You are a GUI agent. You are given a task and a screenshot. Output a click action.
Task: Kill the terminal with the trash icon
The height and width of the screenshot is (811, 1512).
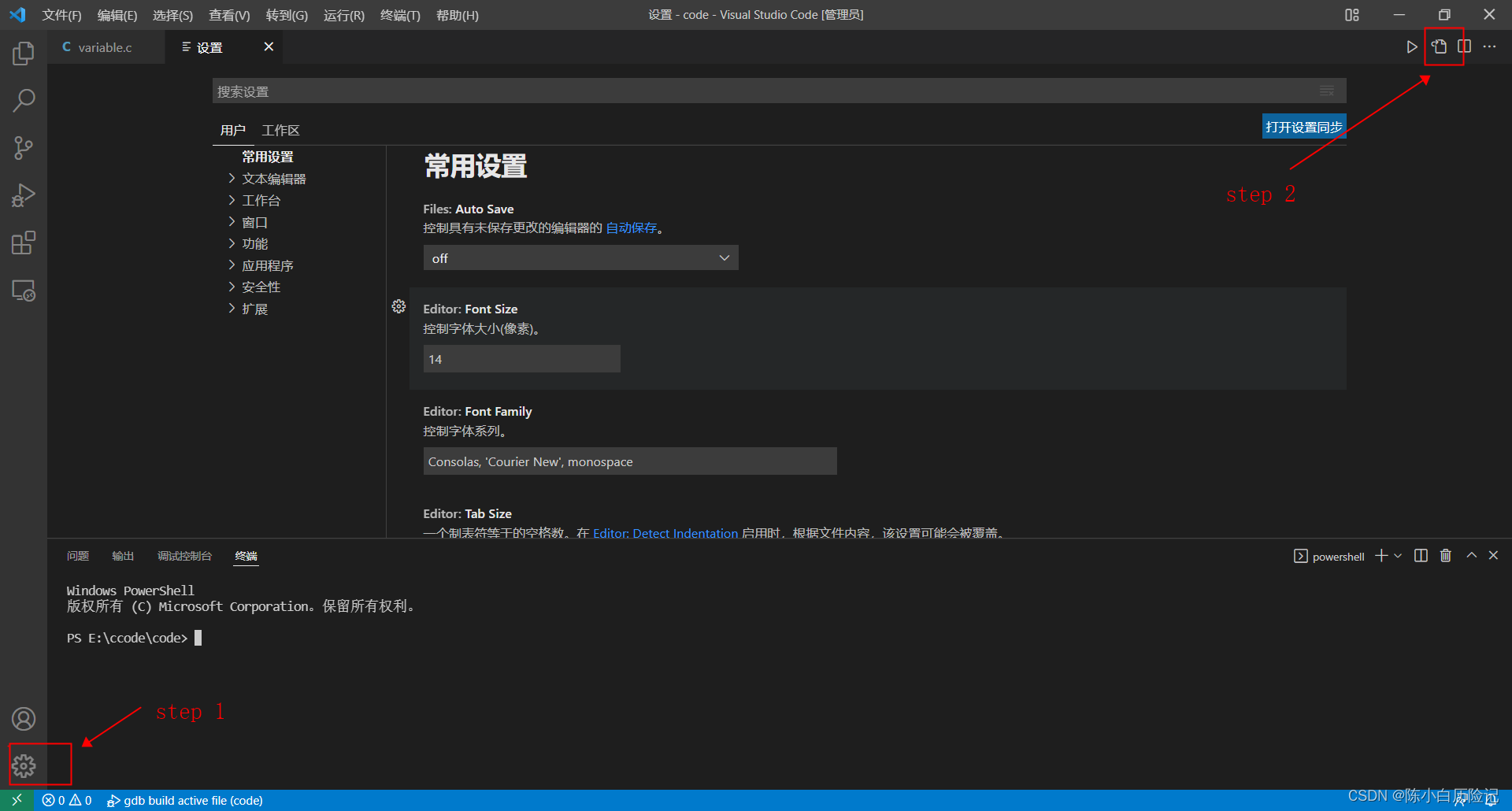click(1445, 555)
